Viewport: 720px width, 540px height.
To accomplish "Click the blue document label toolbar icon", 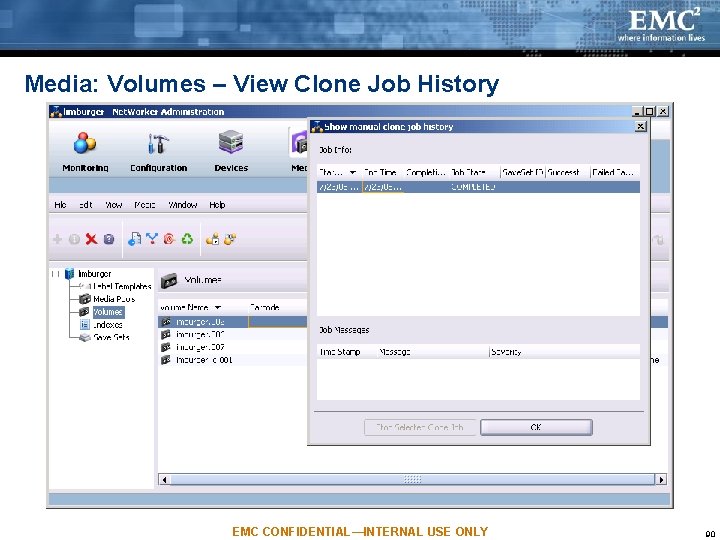I will [134, 239].
